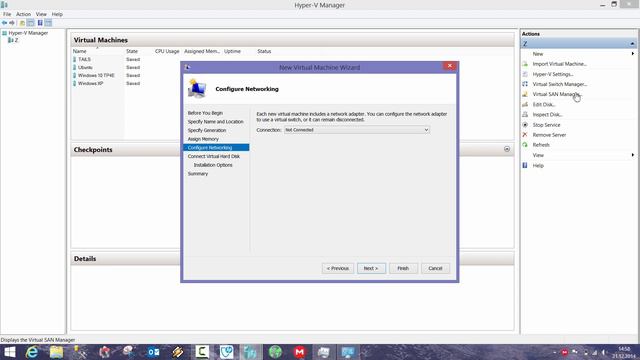Launch Internet Explorer from the taskbar

point(32,352)
